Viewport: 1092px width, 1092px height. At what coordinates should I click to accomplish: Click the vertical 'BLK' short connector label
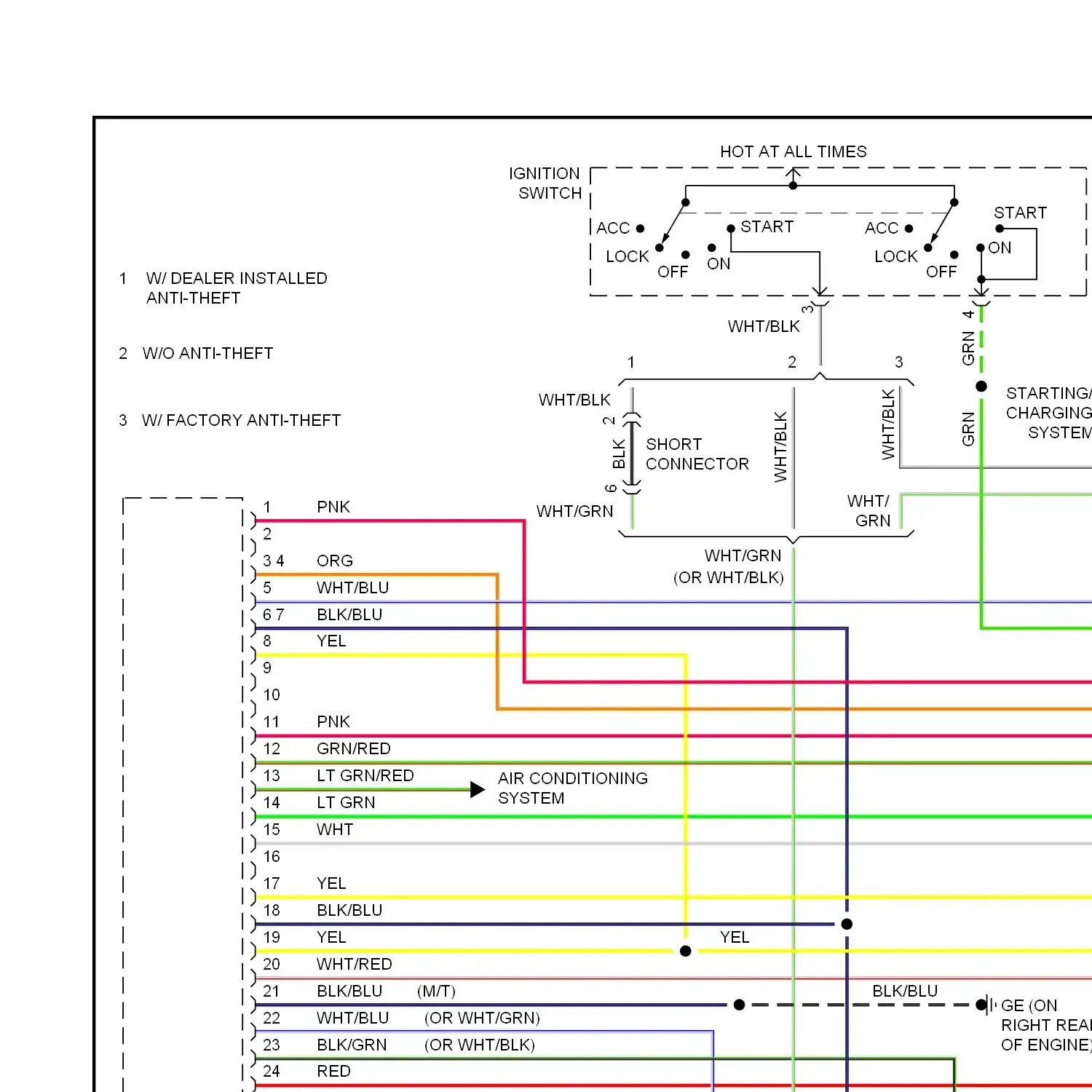coord(619,454)
